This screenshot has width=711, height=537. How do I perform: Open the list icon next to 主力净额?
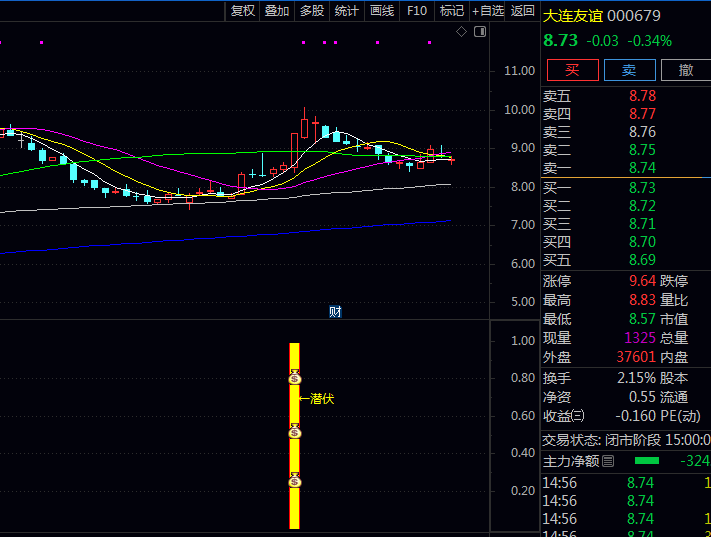click(607, 461)
